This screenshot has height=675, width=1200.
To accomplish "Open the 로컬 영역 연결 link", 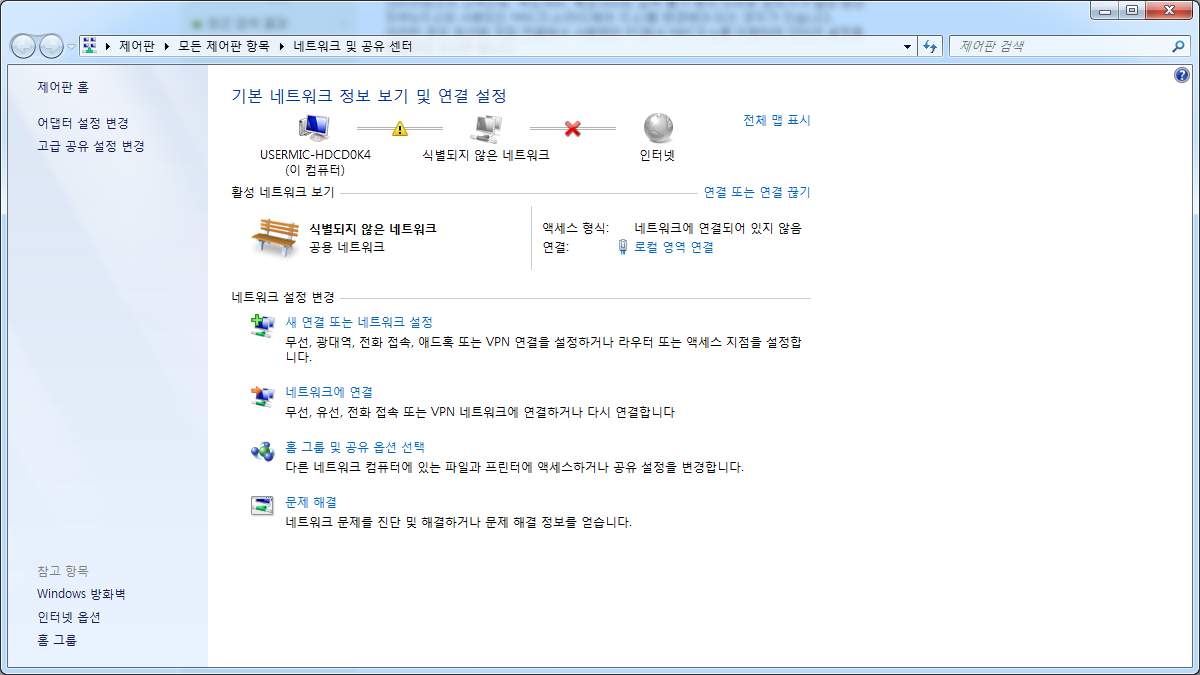I will tap(674, 247).
